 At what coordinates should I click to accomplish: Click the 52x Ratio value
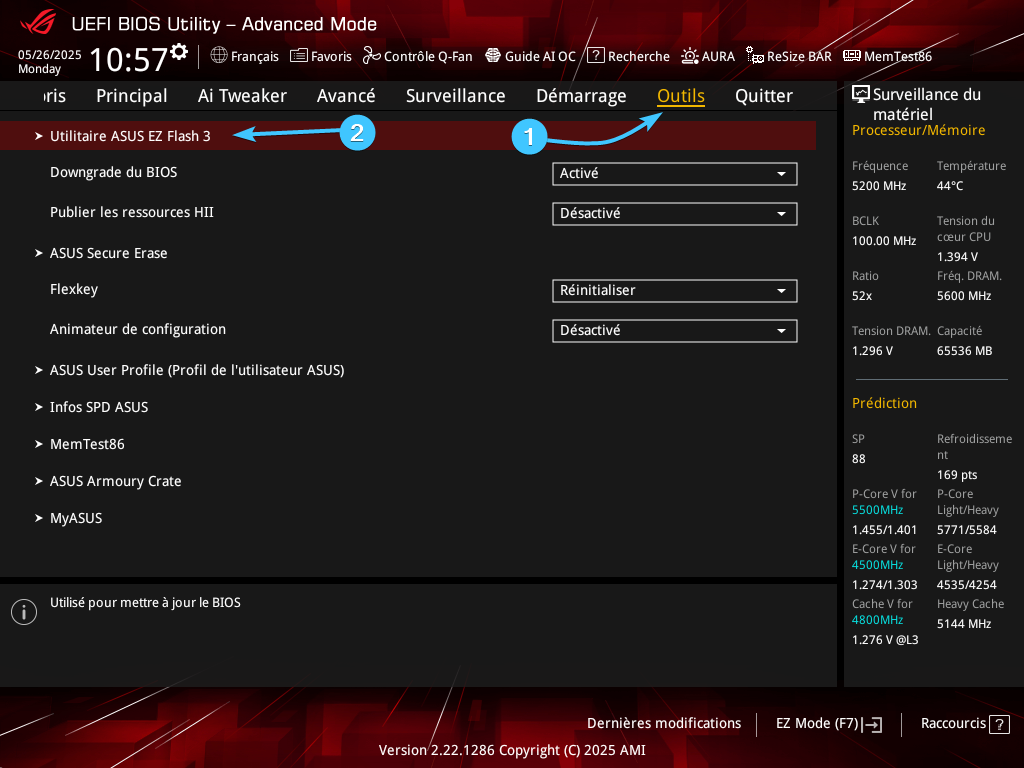point(862,296)
